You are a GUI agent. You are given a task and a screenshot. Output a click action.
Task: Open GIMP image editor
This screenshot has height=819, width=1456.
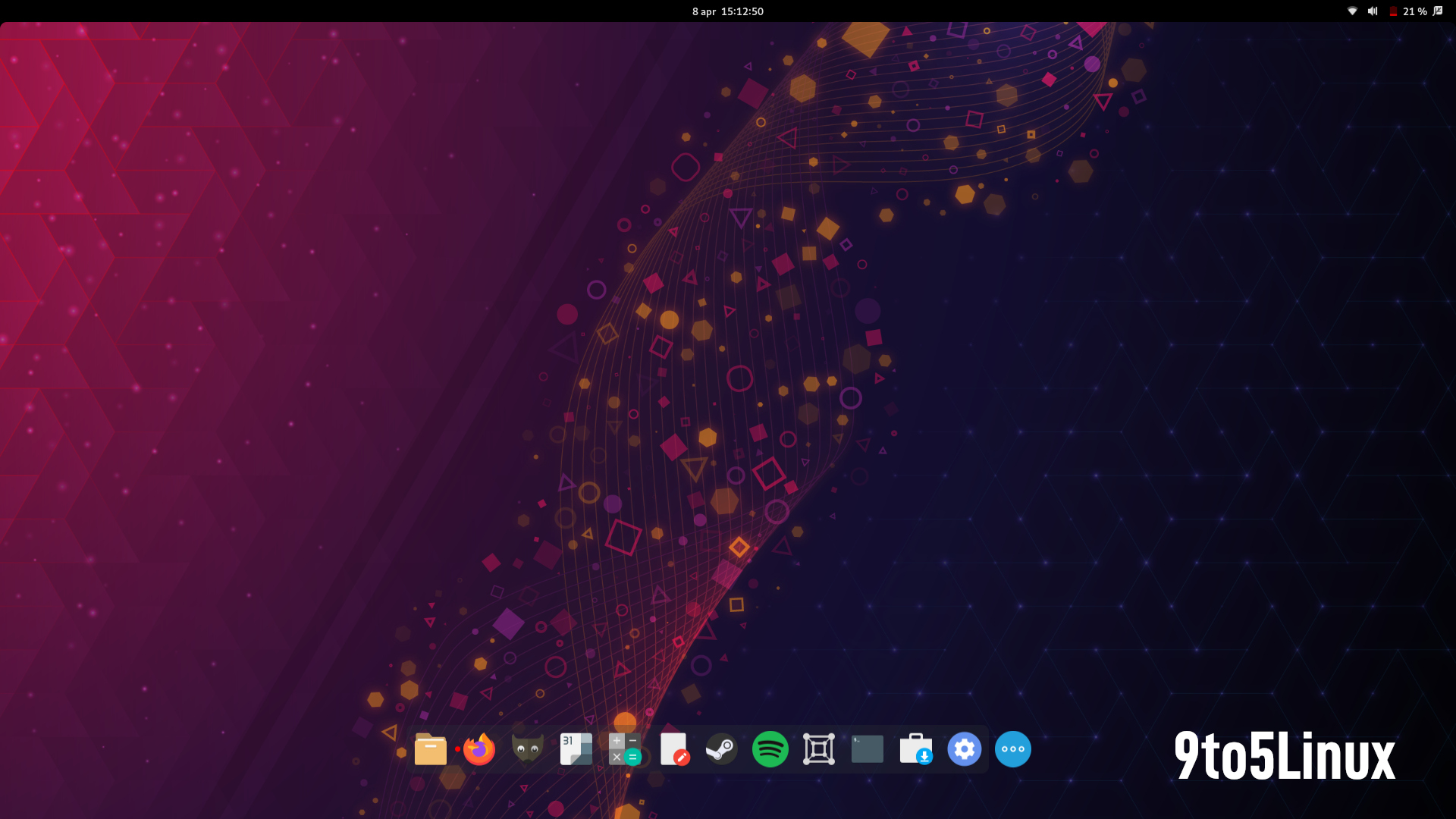(x=527, y=749)
